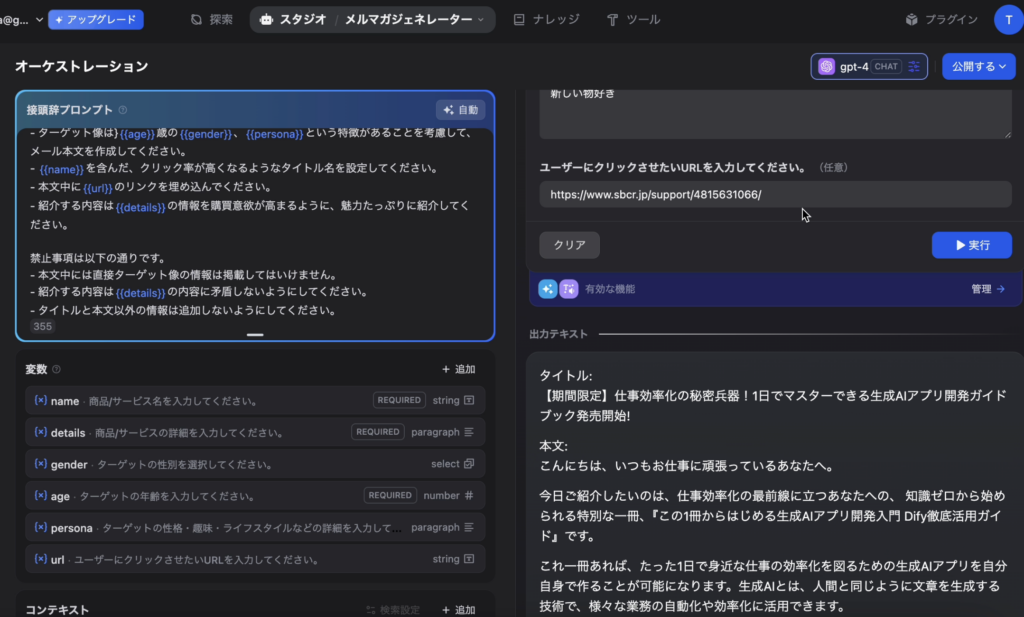Expand the メルマガジェネレーター app dropdown
This screenshot has height=617, width=1024.
480,19
